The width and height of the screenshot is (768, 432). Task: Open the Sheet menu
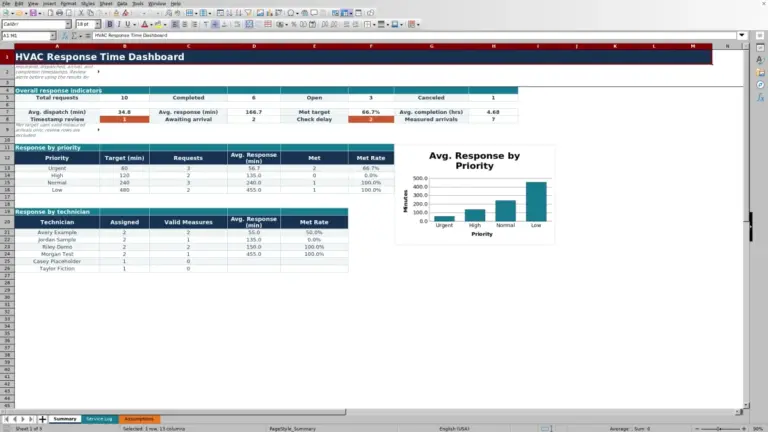click(106, 3)
